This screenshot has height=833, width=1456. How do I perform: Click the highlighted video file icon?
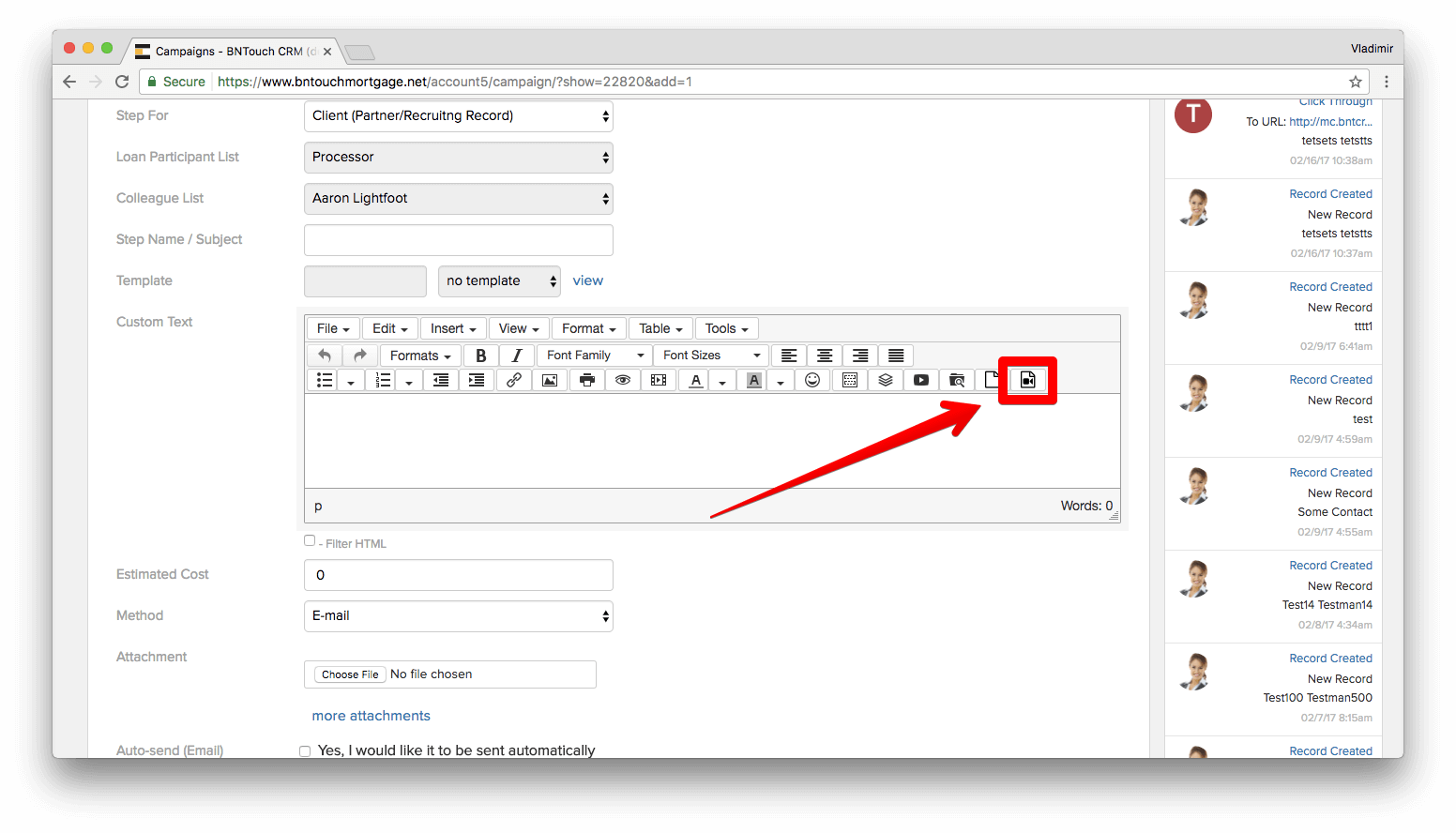click(1027, 380)
